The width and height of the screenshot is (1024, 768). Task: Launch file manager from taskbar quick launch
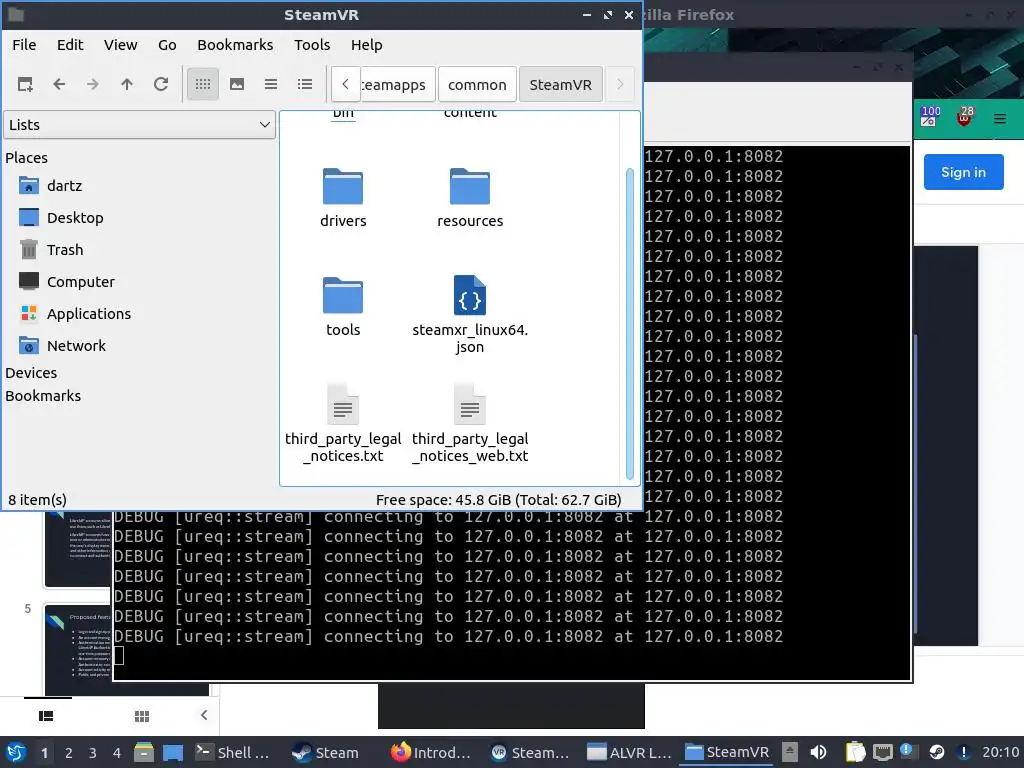(144, 752)
